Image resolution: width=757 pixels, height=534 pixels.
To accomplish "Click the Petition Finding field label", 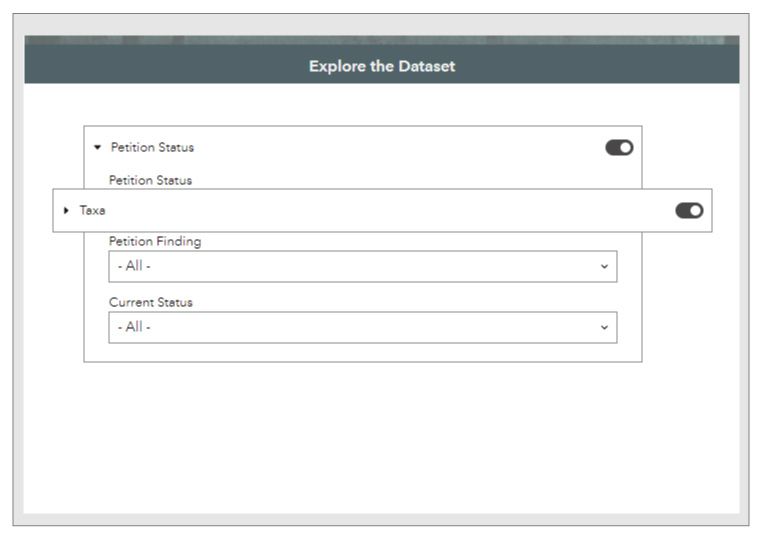I will click(154, 241).
